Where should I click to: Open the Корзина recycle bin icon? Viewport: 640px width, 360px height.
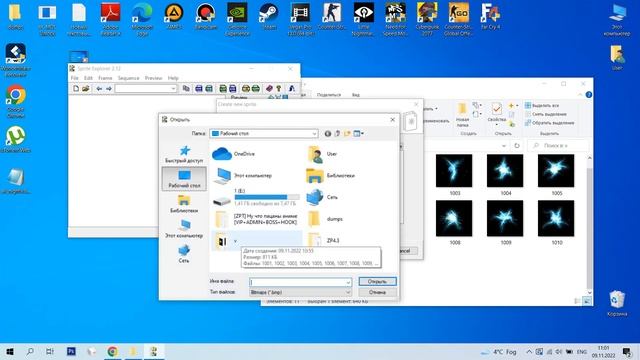point(617,303)
